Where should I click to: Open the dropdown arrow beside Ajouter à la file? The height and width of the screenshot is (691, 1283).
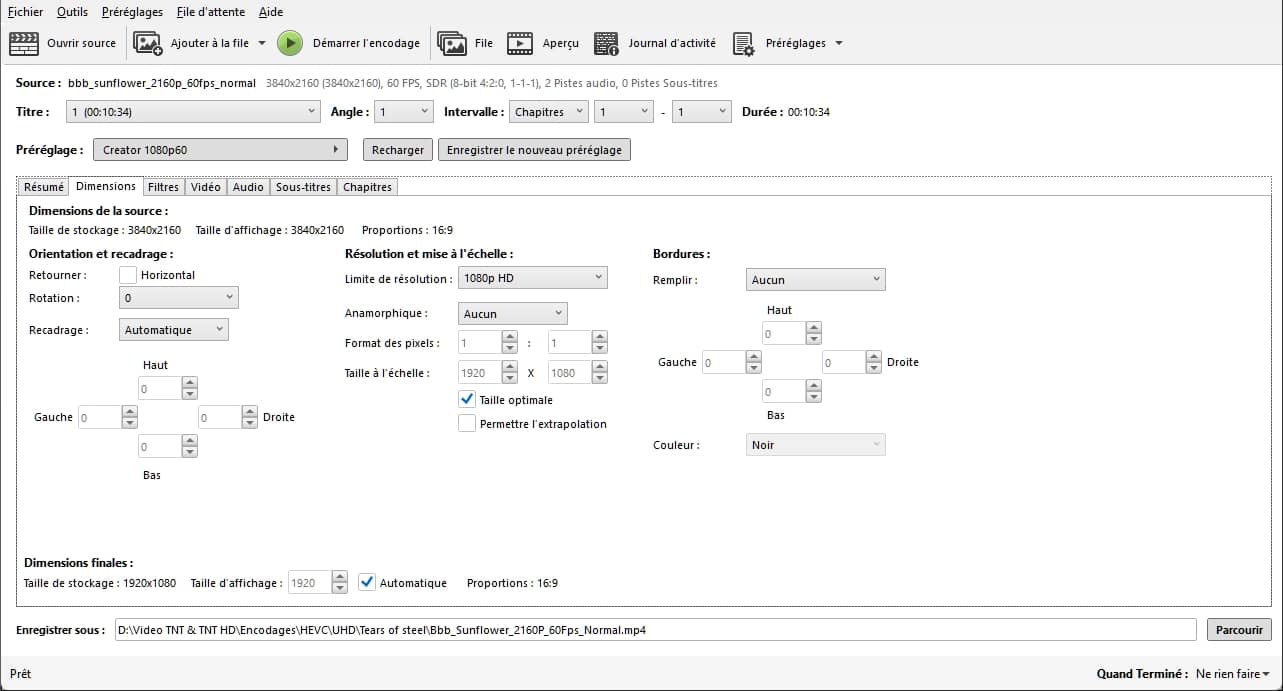[262, 44]
